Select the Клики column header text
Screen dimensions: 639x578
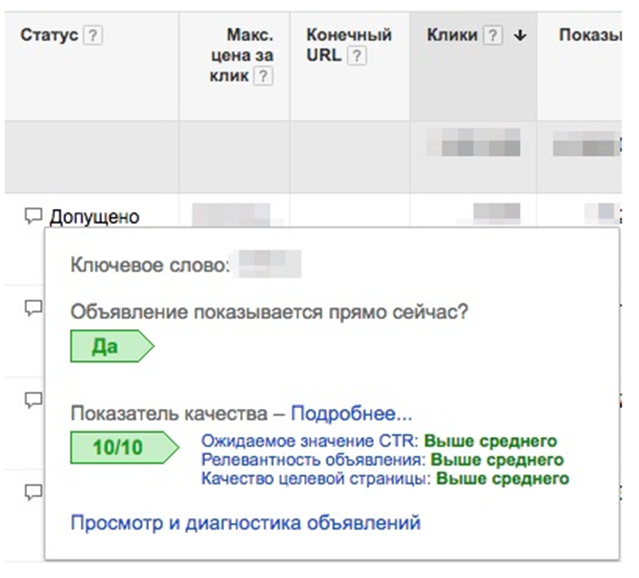[452, 35]
